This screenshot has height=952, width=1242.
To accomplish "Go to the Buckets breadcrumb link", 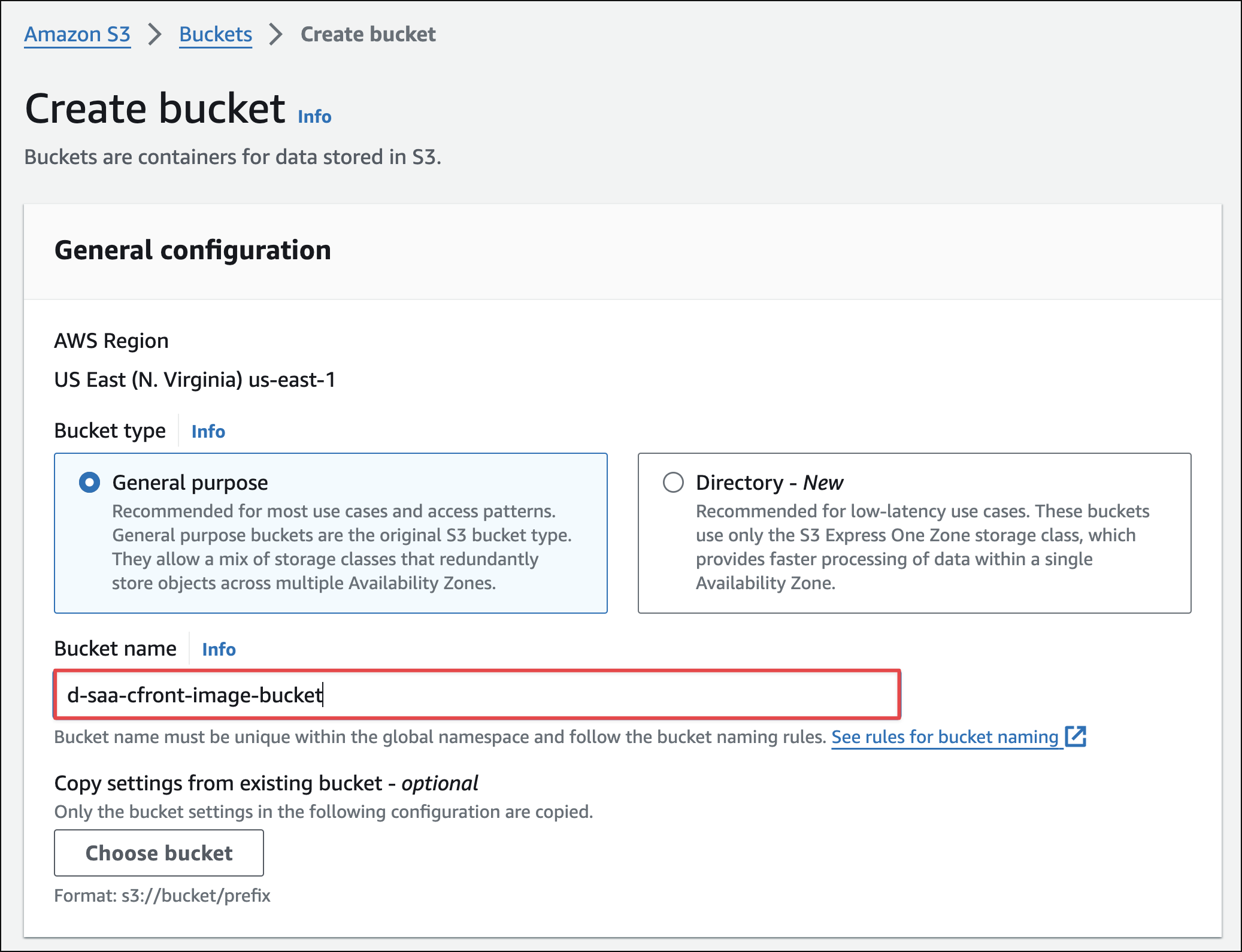I will 216,35.
